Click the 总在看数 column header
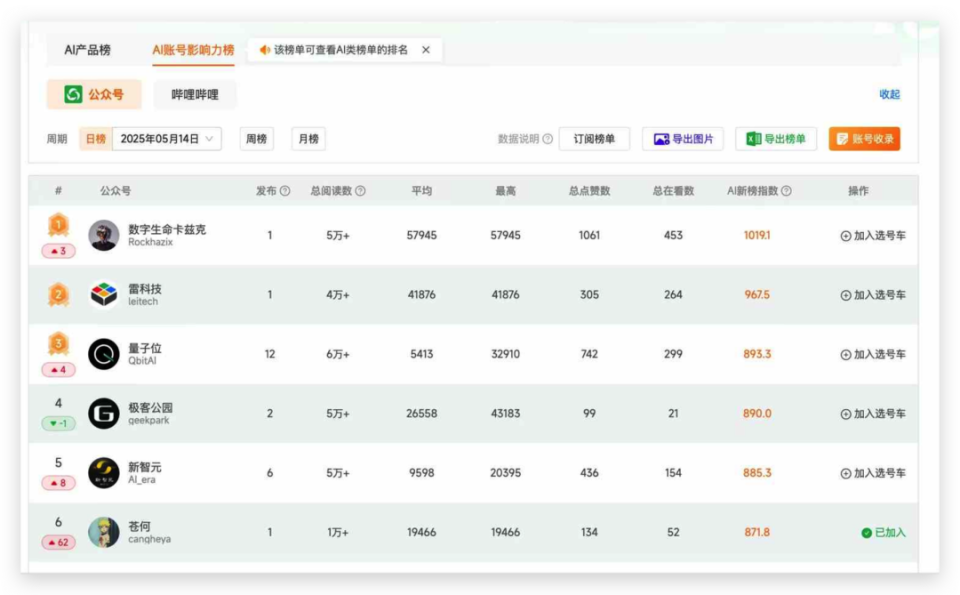 point(673,191)
